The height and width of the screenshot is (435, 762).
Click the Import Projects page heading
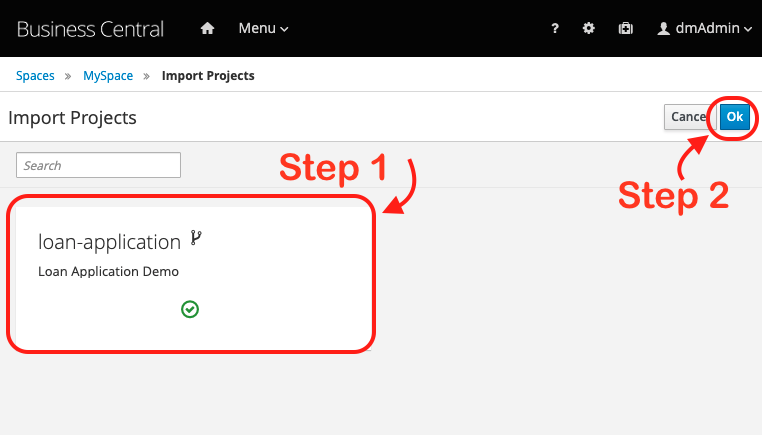point(72,118)
